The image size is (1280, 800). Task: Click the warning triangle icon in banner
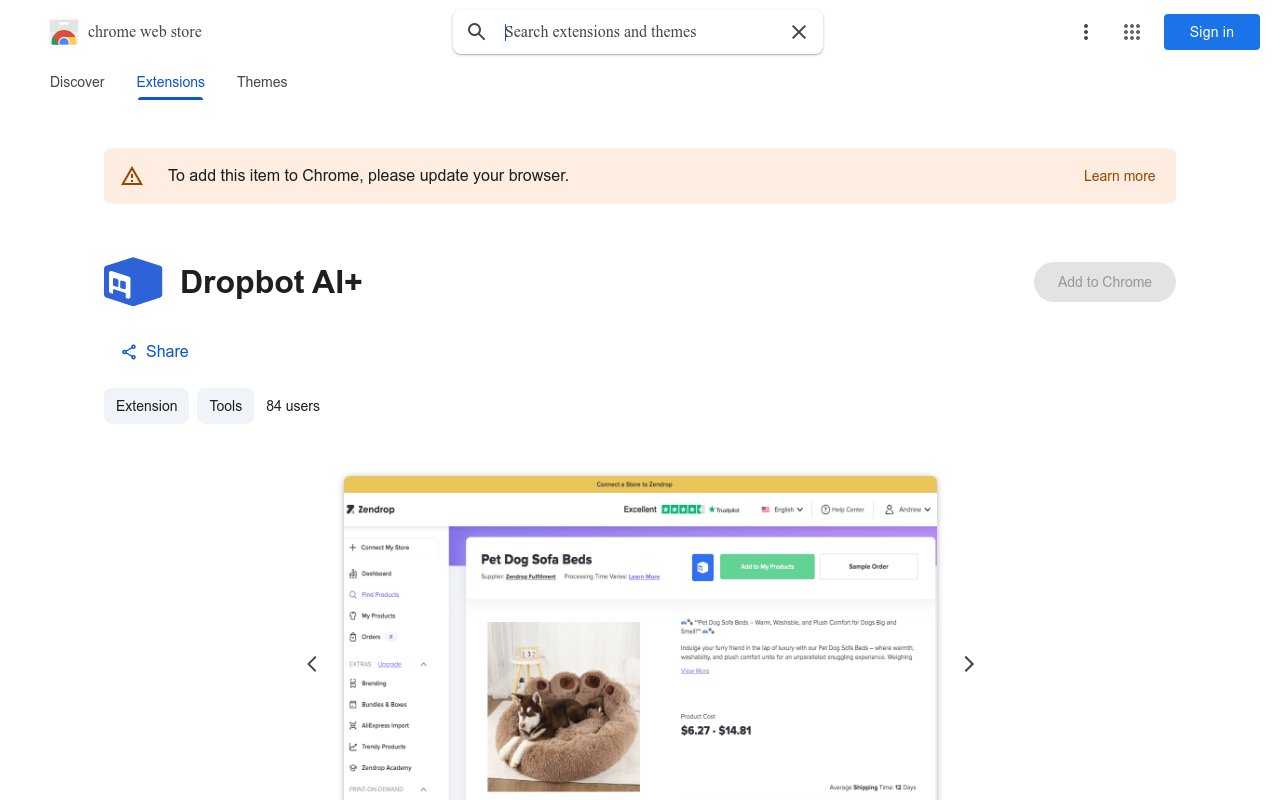coord(132,176)
